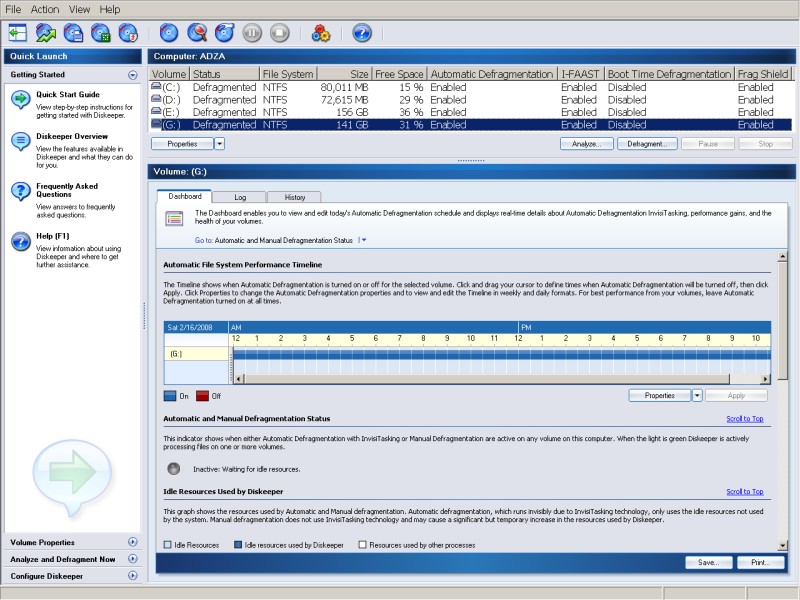800x600 pixels.
Task: Click the drive icon for volume (D:)
Action: pyautogui.click(x=156, y=99)
